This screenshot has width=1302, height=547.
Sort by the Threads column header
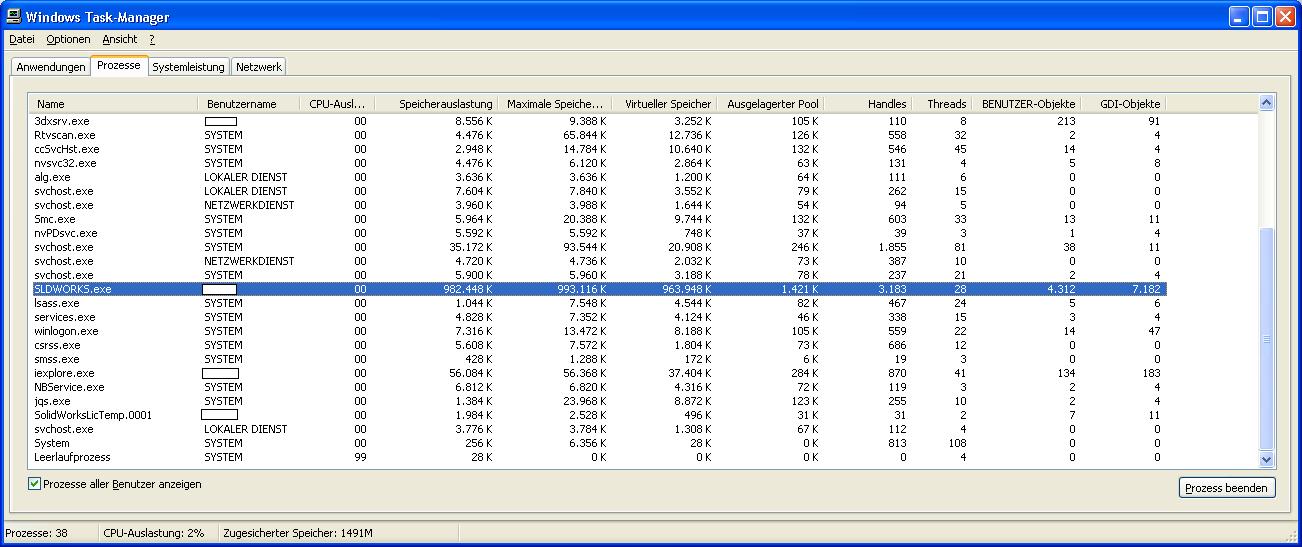point(941,104)
